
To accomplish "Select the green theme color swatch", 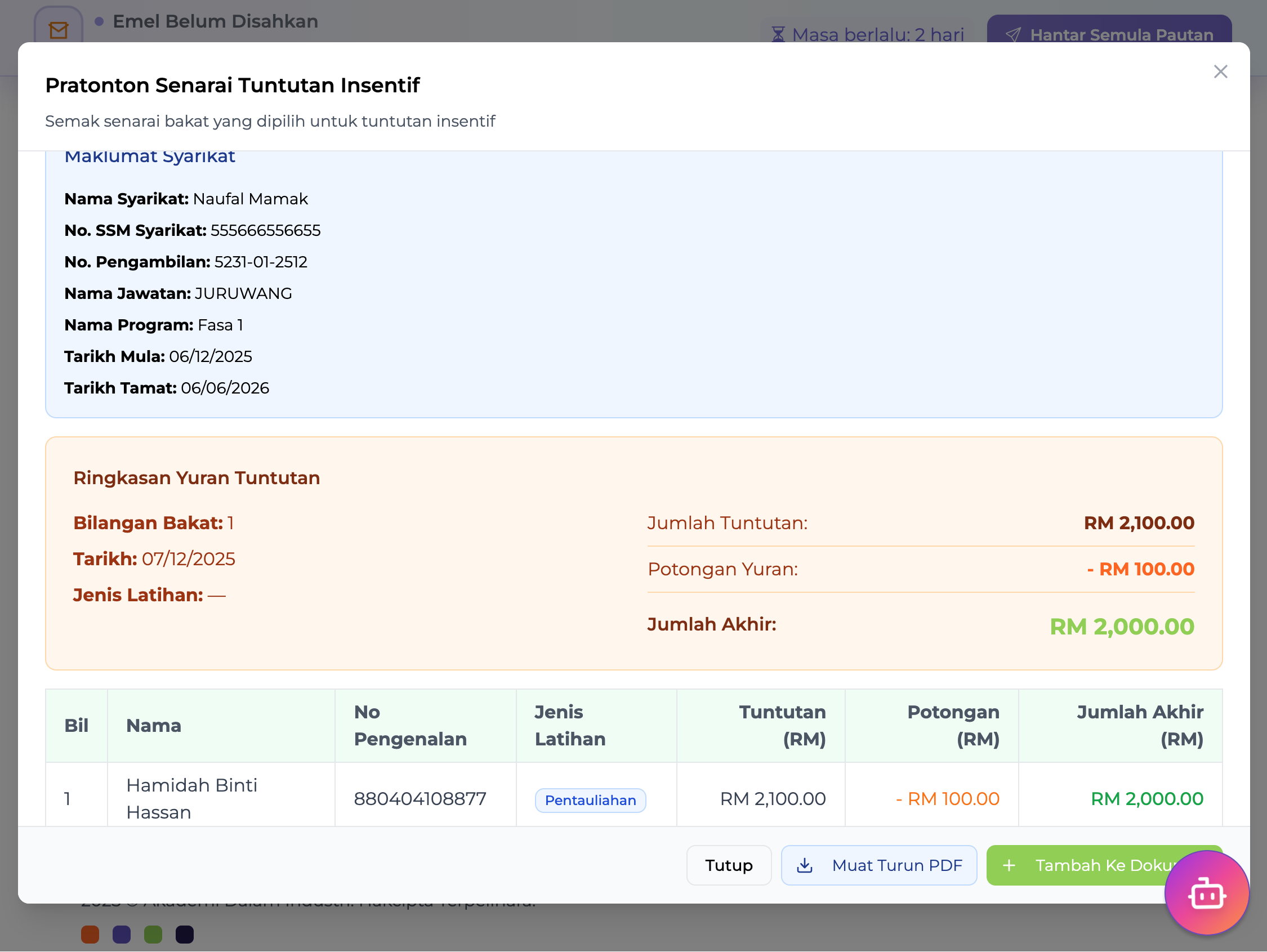I will click(x=153, y=934).
